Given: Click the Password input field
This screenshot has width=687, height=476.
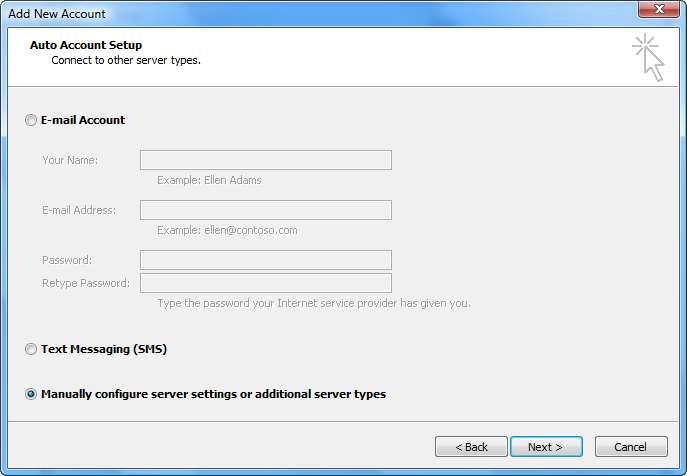Looking at the screenshot, I should pyautogui.click(x=266, y=260).
